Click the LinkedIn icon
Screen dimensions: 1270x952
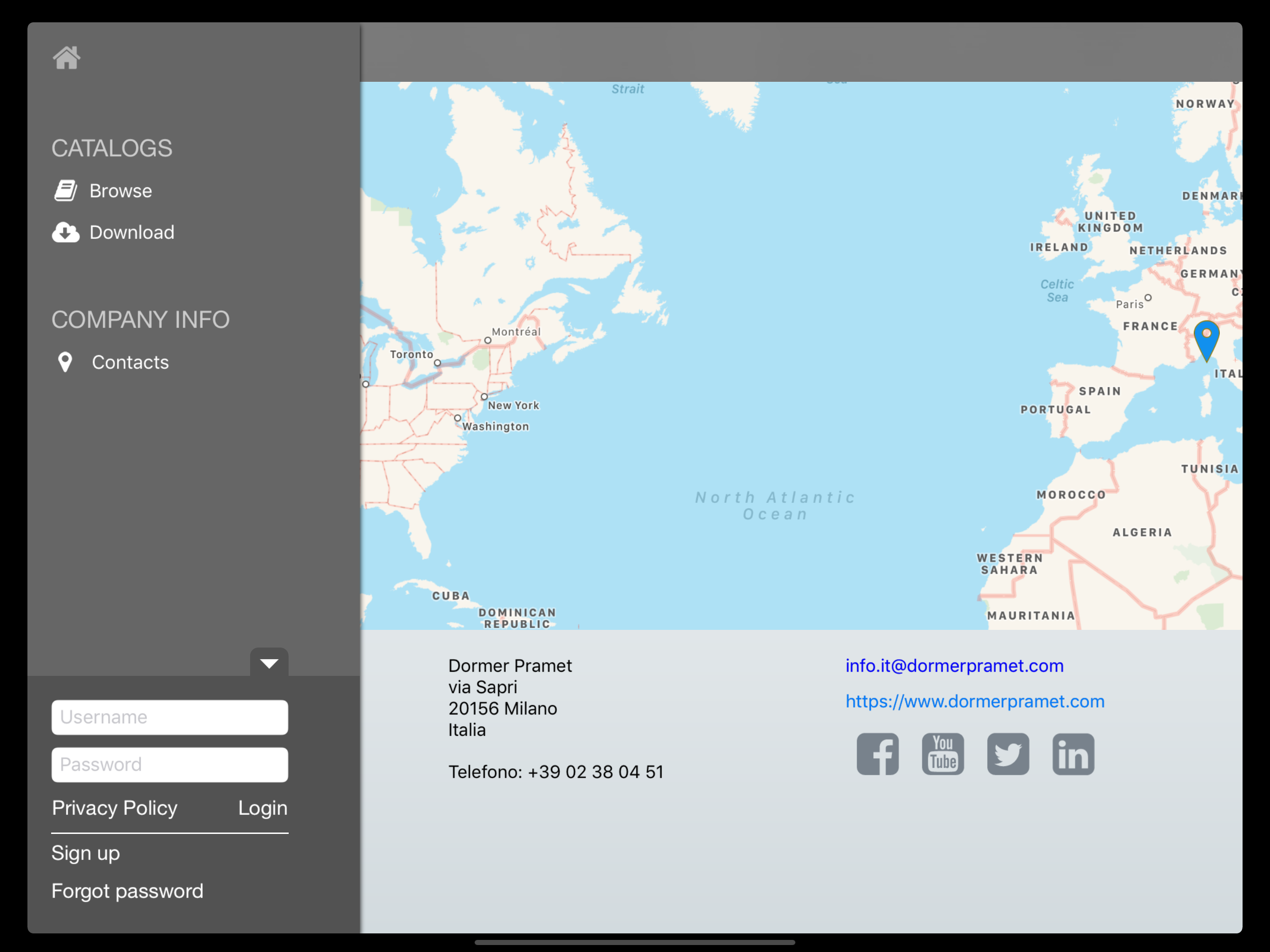click(x=1073, y=754)
